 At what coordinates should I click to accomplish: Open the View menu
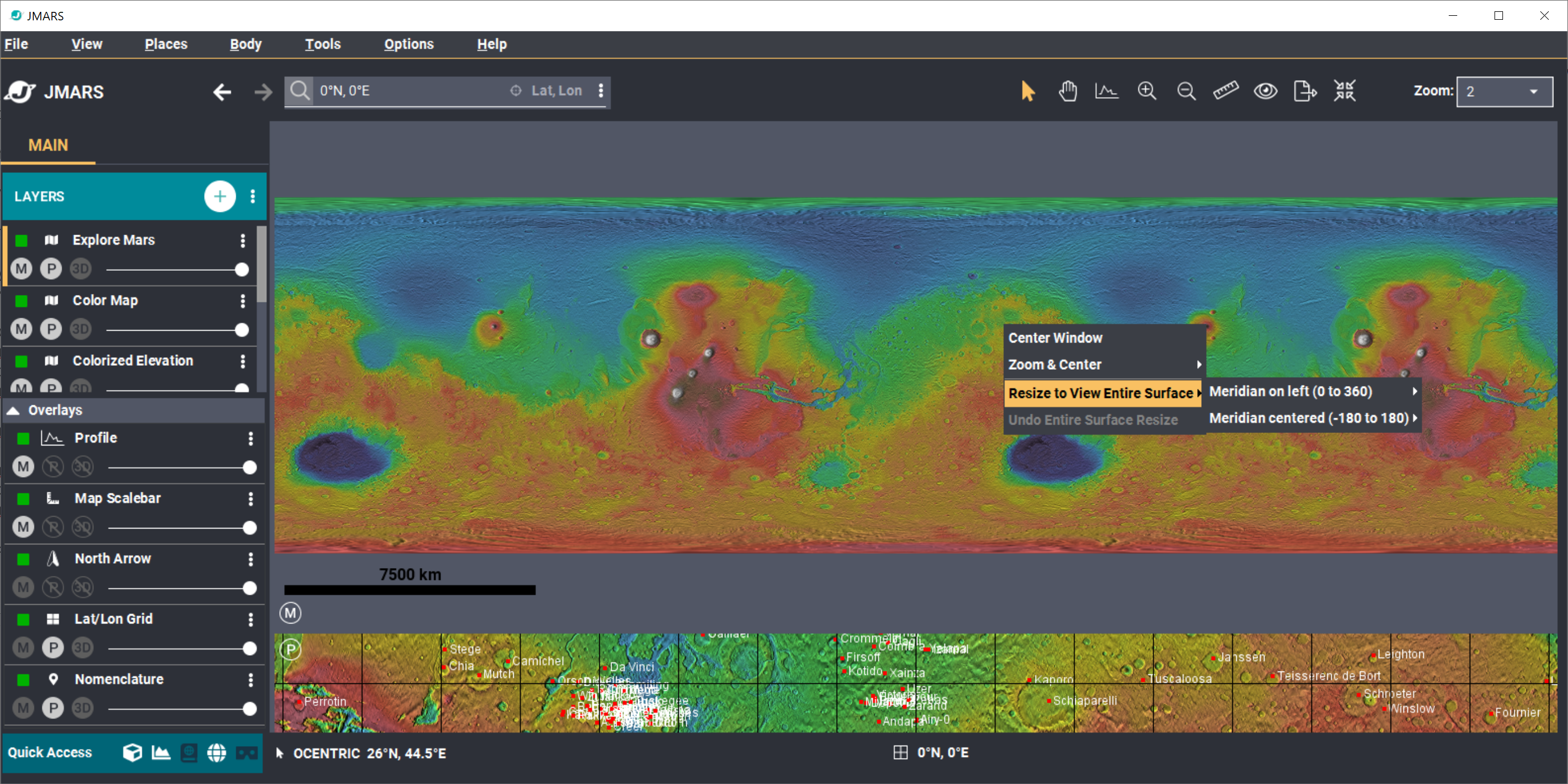pyautogui.click(x=86, y=44)
